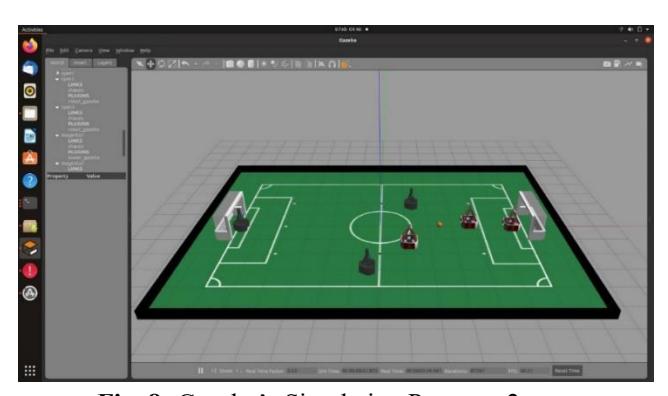The width and height of the screenshot is (668, 396).
Task: Open the plot utility icon
Action: click(628, 64)
